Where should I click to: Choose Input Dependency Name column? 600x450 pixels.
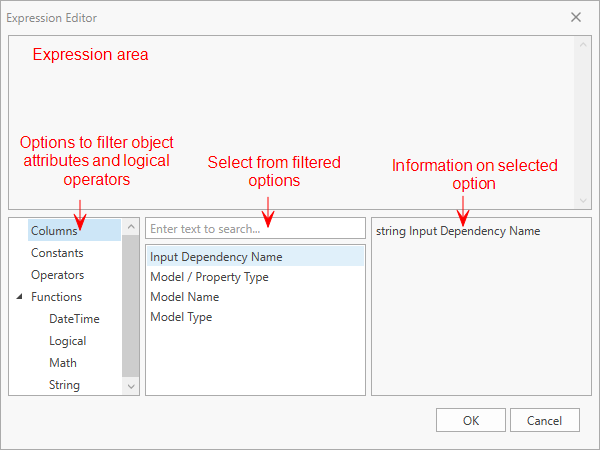tap(216, 257)
